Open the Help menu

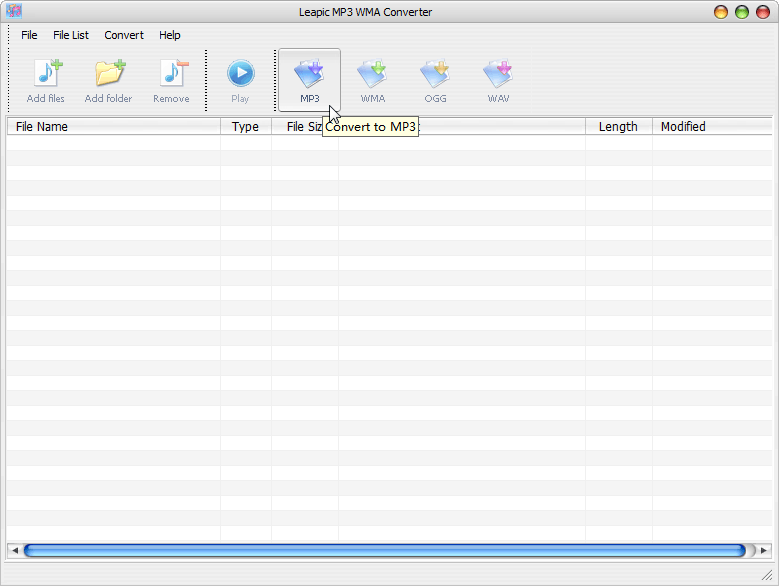pos(170,35)
